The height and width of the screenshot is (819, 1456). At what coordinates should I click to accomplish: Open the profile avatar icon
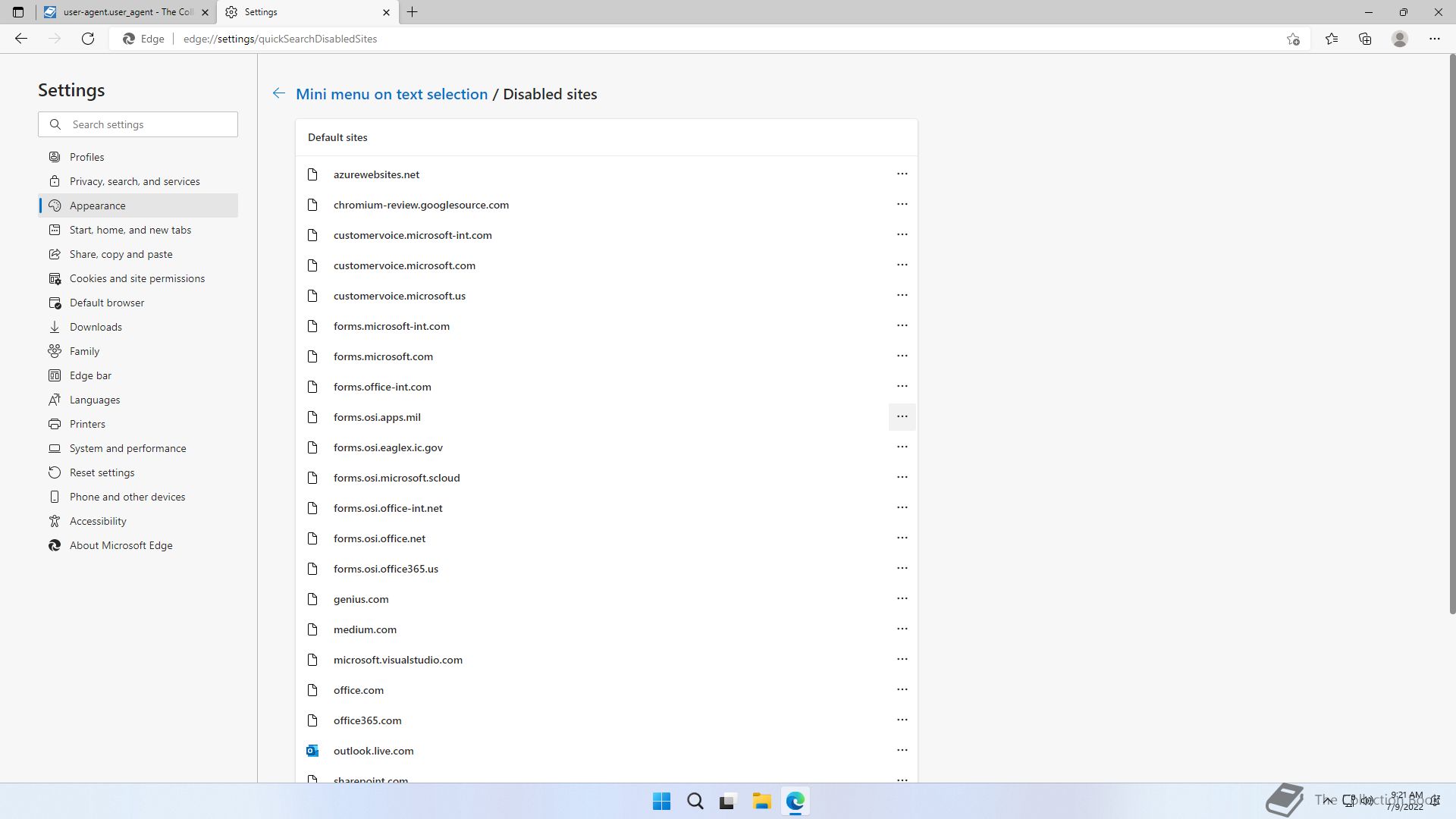tap(1400, 39)
